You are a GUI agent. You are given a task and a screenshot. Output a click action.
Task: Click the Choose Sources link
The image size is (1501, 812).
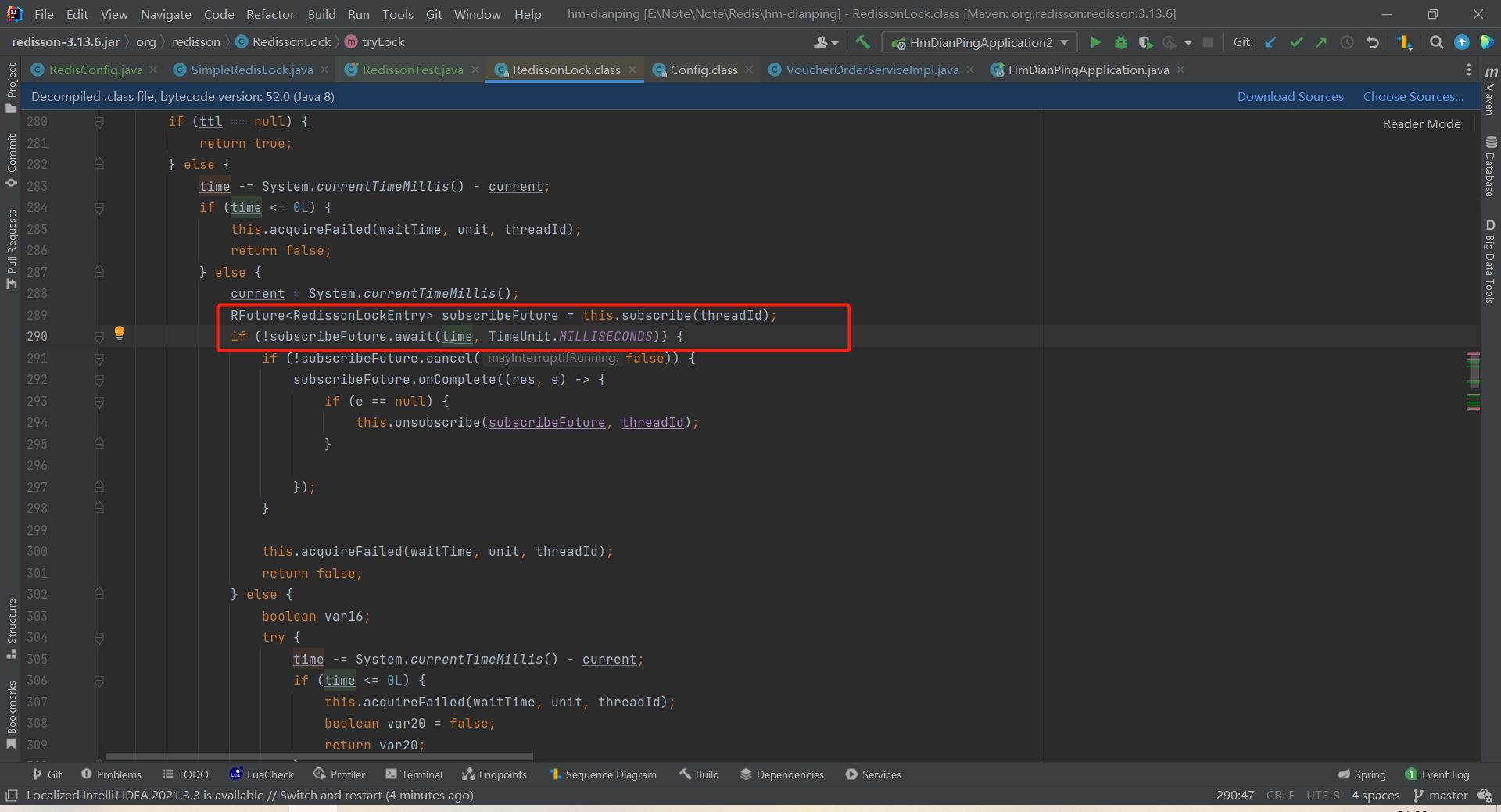pos(1413,96)
